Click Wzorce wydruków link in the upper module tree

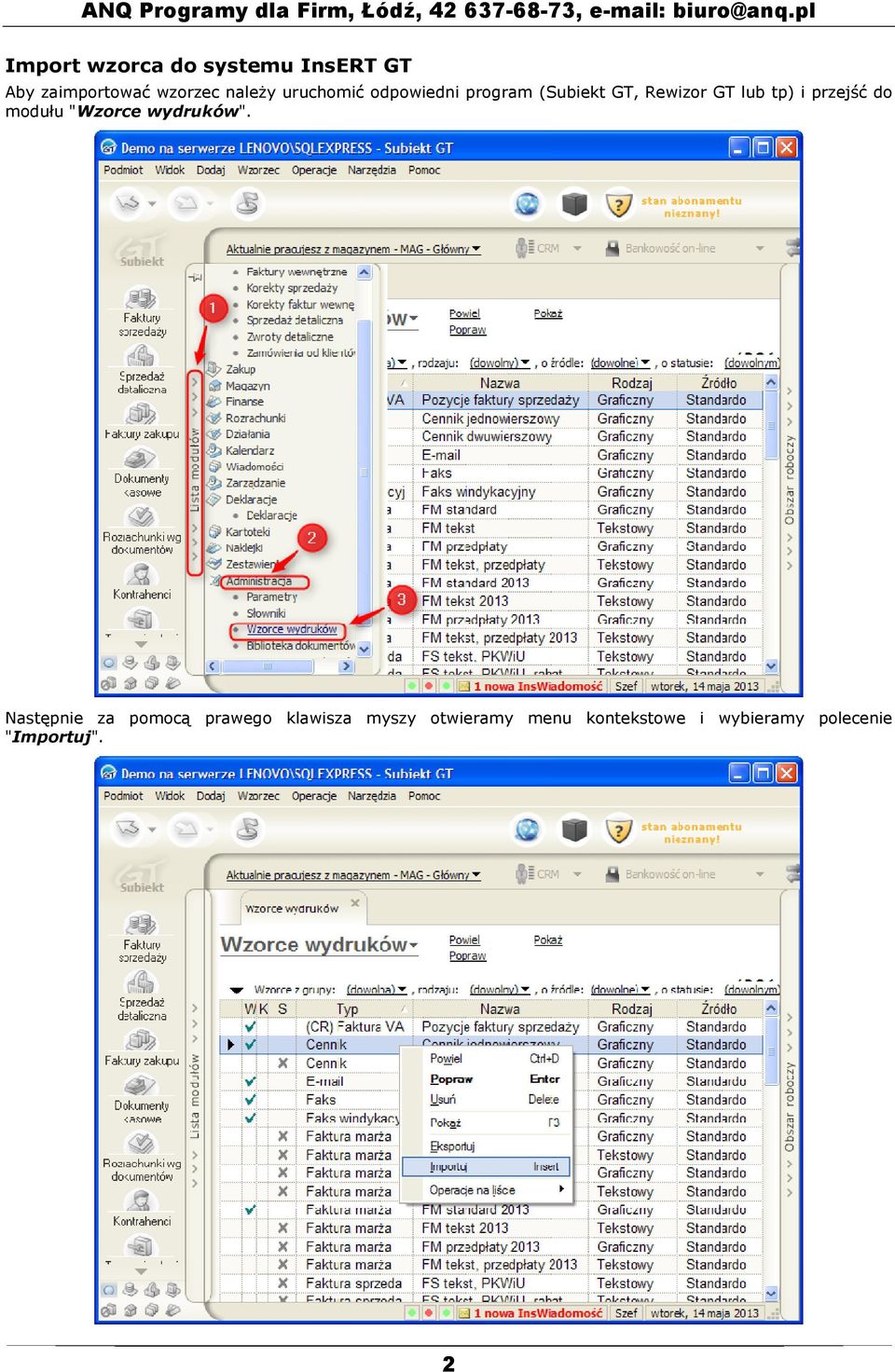pos(292,629)
